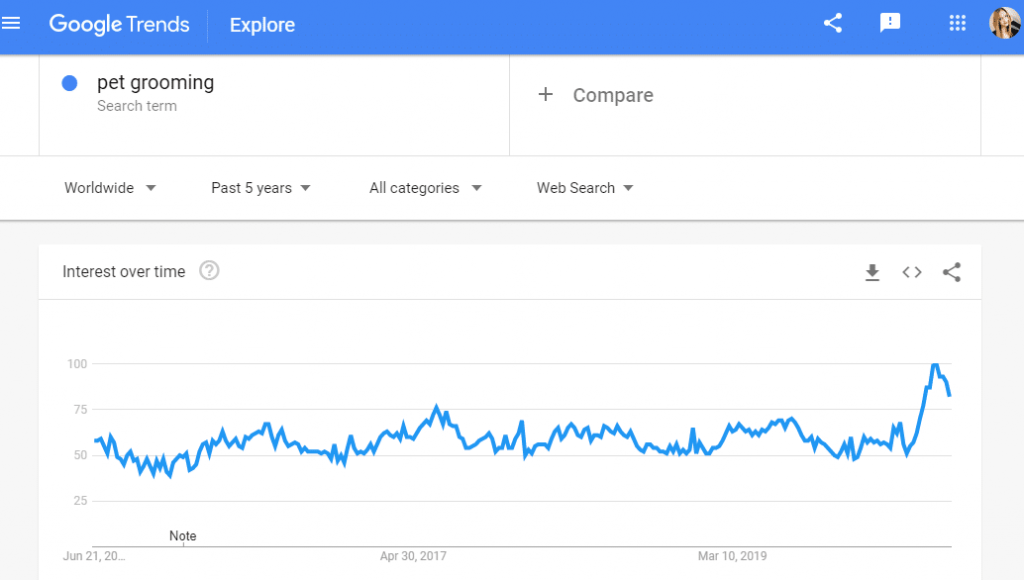Show help for Interest over time
This screenshot has height=580, width=1024.
pyautogui.click(x=209, y=270)
